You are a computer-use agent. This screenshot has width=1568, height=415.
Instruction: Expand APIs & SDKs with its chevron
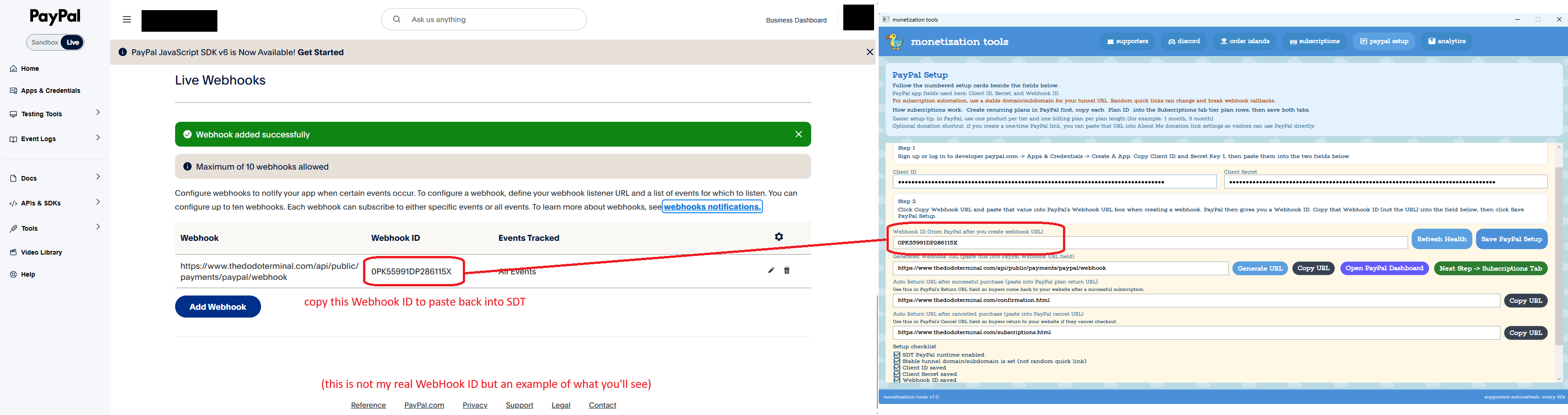(x=98, y=202)
